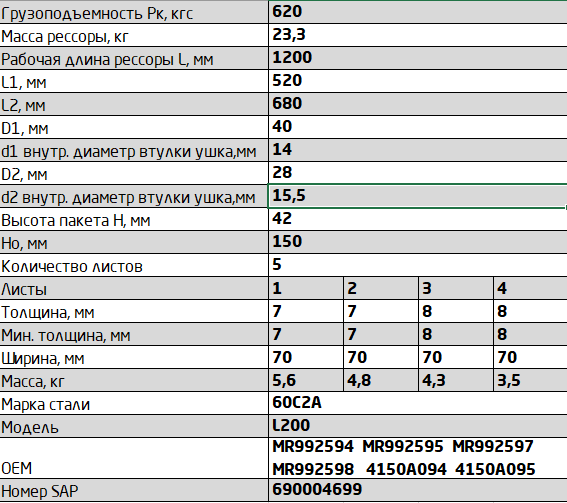Click the OEM numbers cell
The width and height of the screenshot is (567, 503).
(418, 458)
